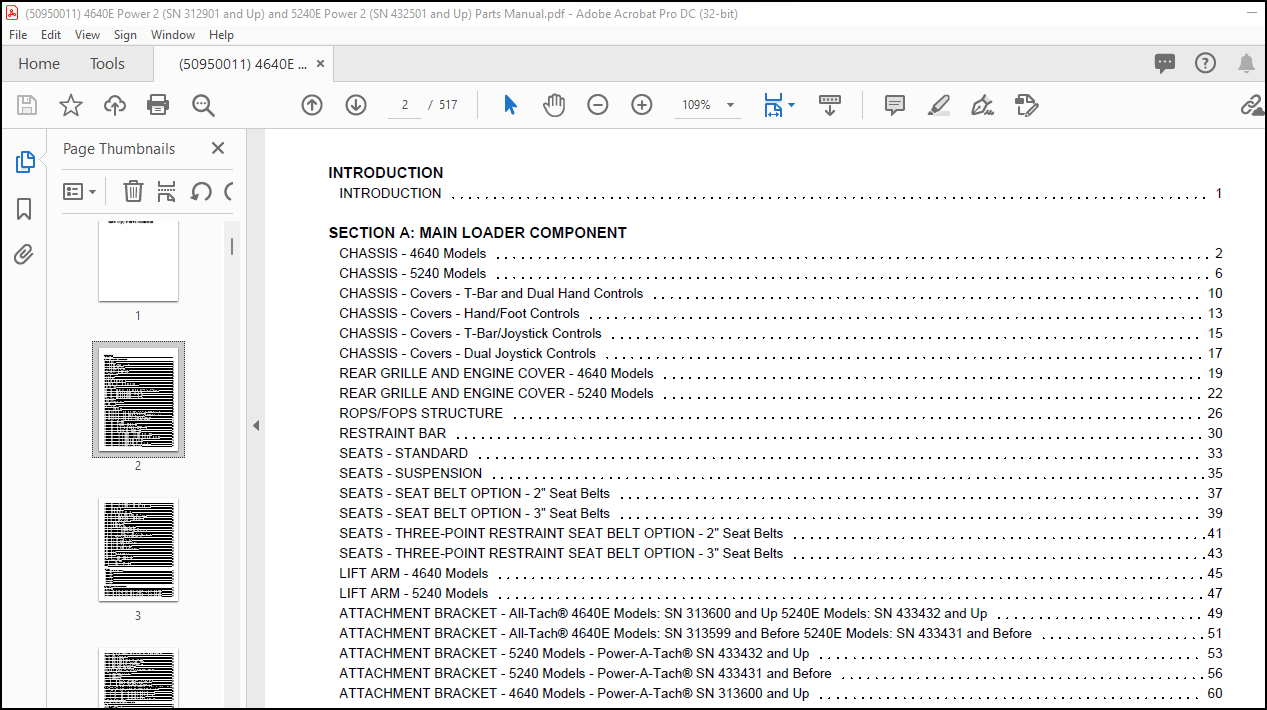Click CHASSIS - Covers - Dual Joystick Controls
Screen dimensions: 1267x710
[x=467, y=353]
